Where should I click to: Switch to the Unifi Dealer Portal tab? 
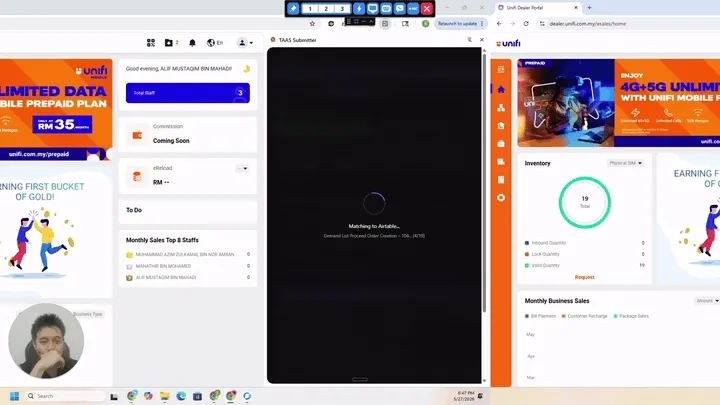[x=538, y=8]
